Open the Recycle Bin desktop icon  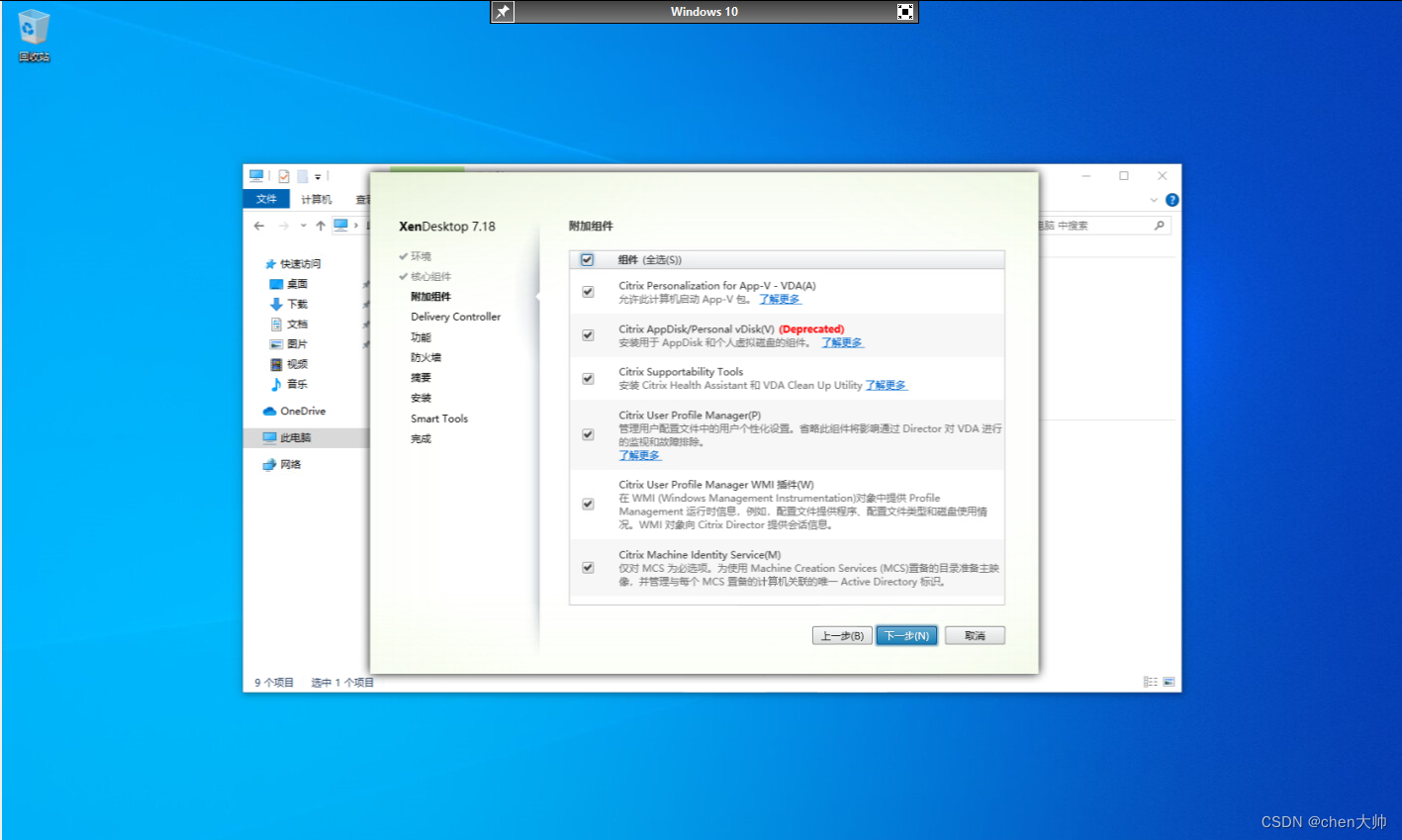tap(34, 35)
